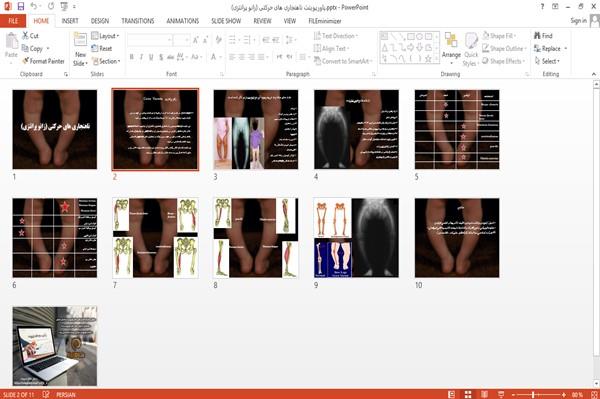
Task: Switch to the INSERT tab
Action: (70, 21)
